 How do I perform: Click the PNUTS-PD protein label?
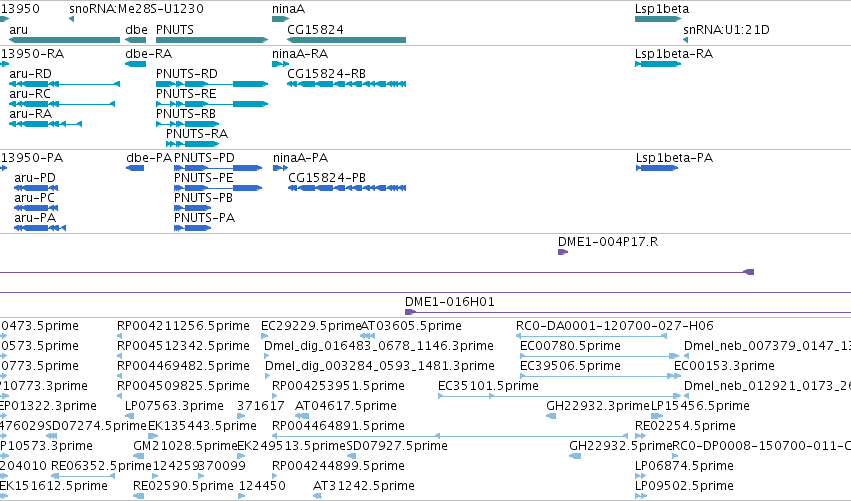click(x=204, y=158)
